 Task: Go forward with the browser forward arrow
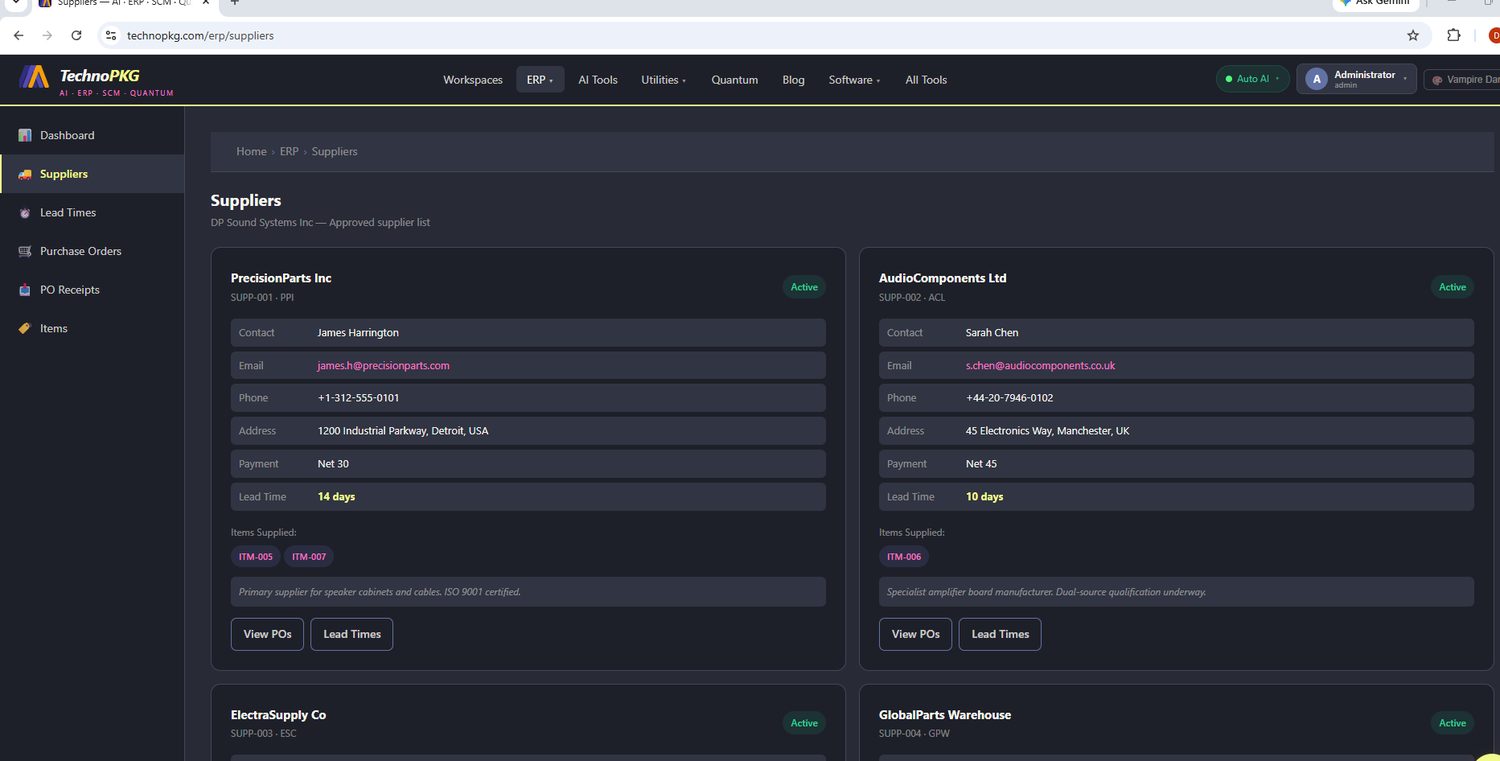click(47, 35)
